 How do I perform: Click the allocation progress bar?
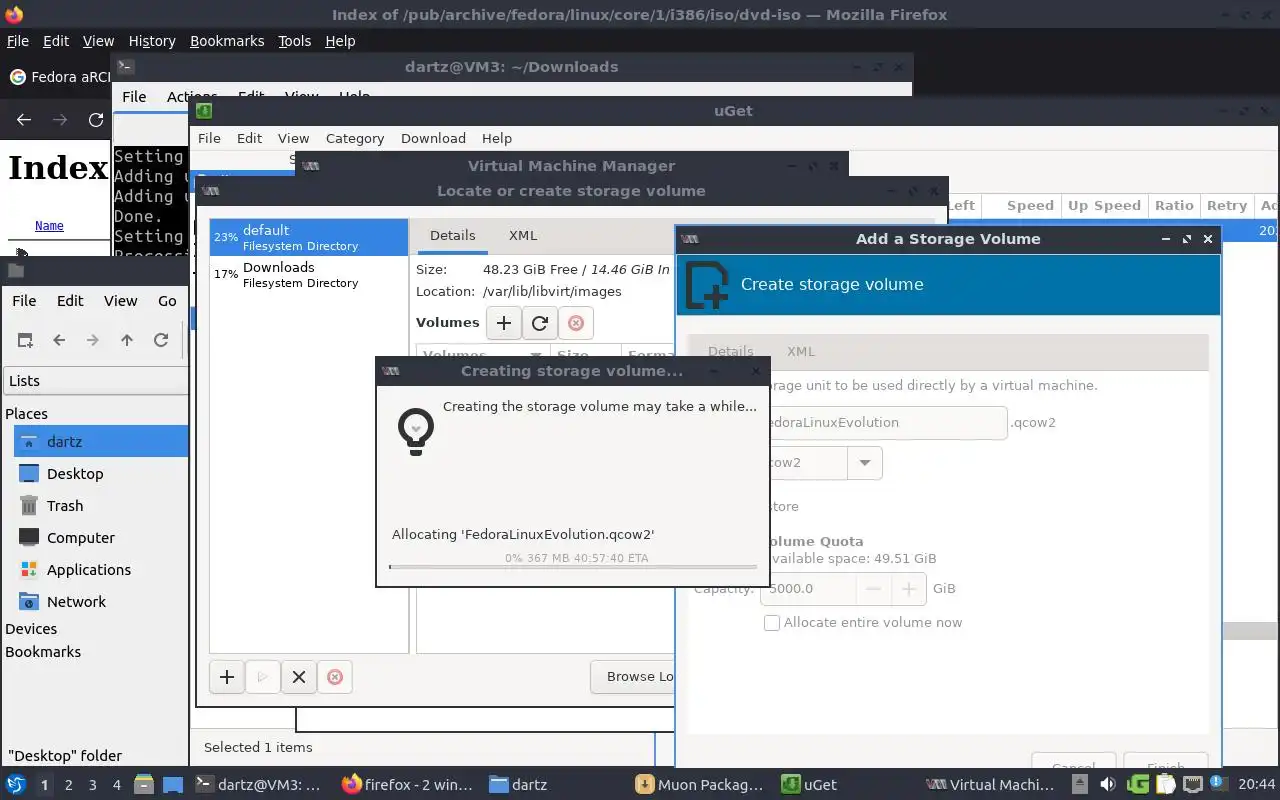pyautogui.click(x=573, y=567)
